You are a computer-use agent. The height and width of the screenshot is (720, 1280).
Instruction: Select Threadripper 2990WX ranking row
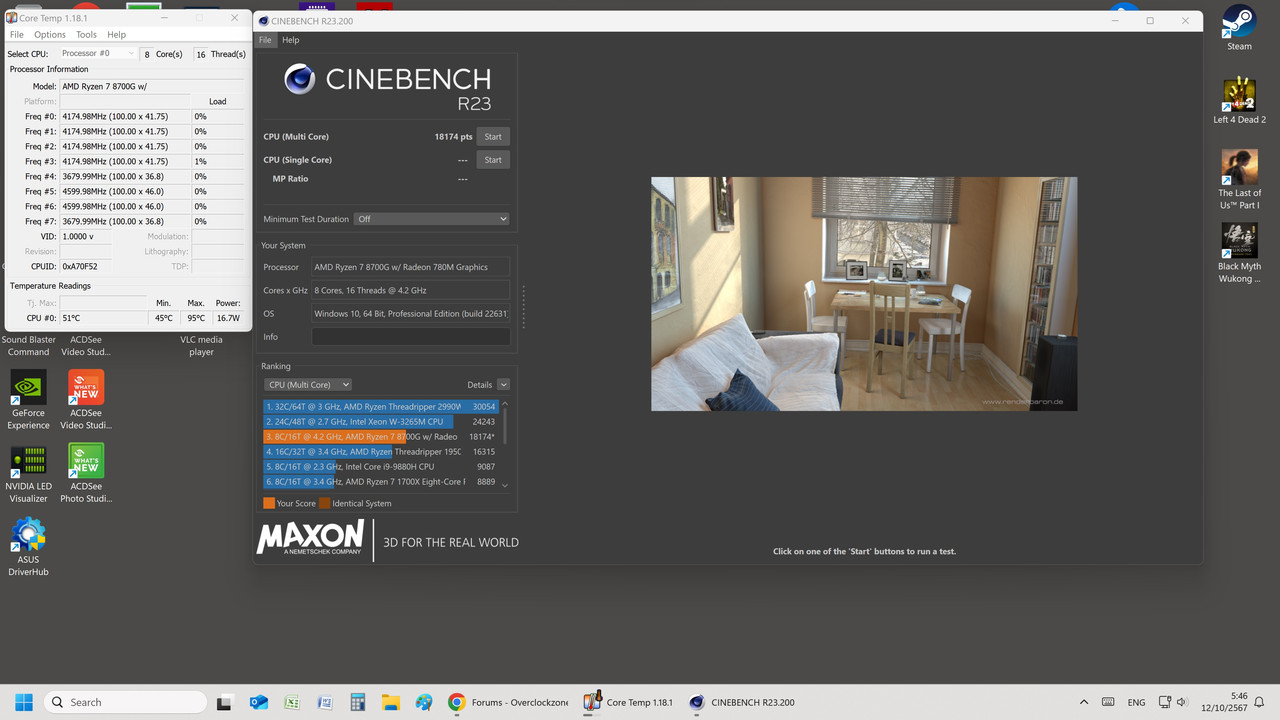[x=381, y=407]
